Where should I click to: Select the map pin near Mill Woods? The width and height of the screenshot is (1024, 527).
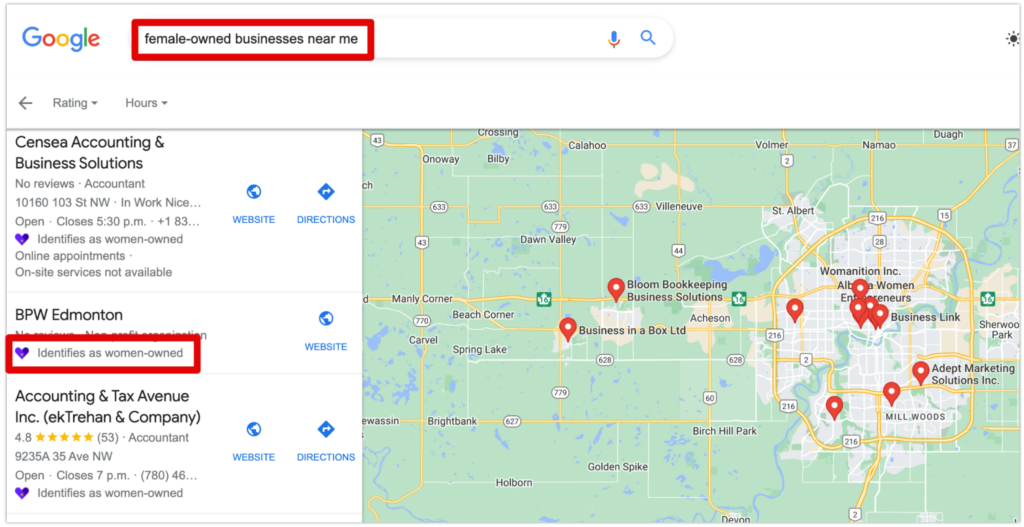[891, 392]
